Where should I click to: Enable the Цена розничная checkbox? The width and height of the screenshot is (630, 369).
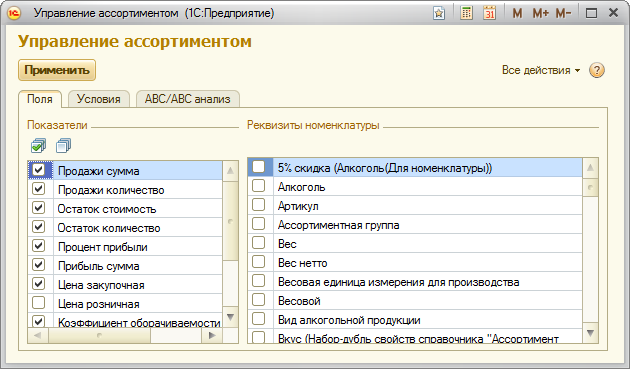39,303
